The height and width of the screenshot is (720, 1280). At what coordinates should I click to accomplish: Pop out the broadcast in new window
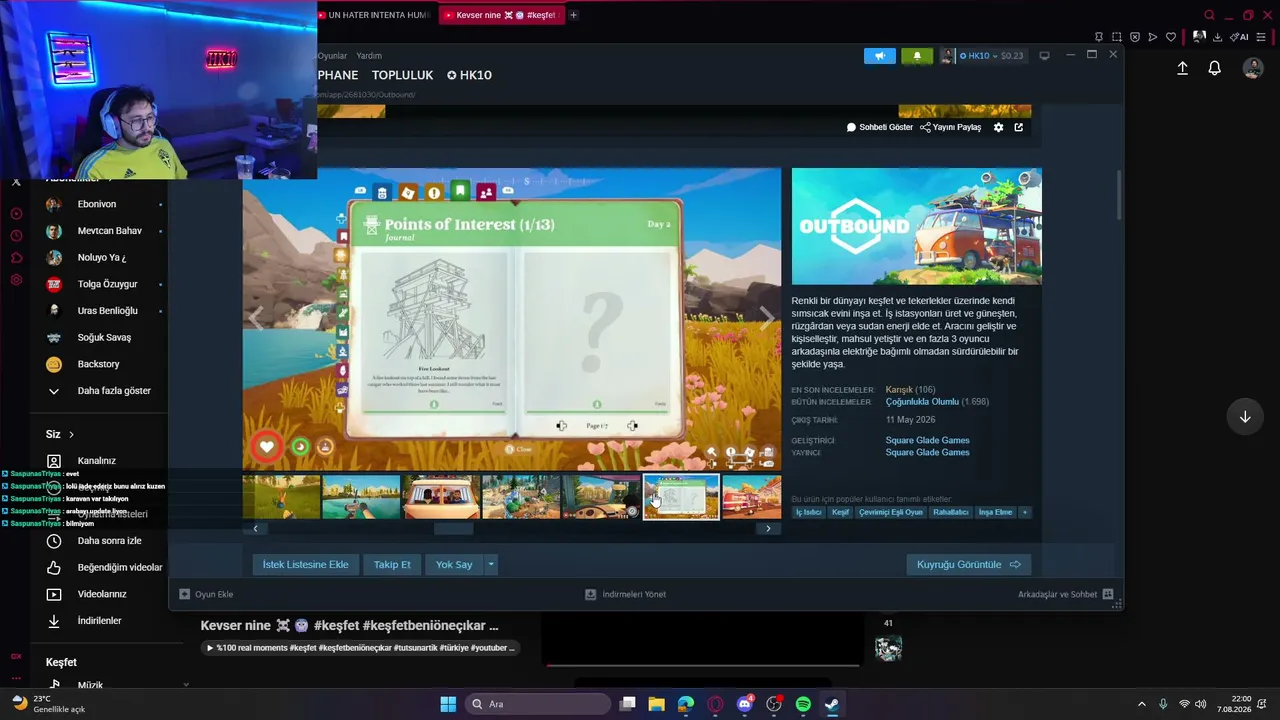[x=1019, y=127]
